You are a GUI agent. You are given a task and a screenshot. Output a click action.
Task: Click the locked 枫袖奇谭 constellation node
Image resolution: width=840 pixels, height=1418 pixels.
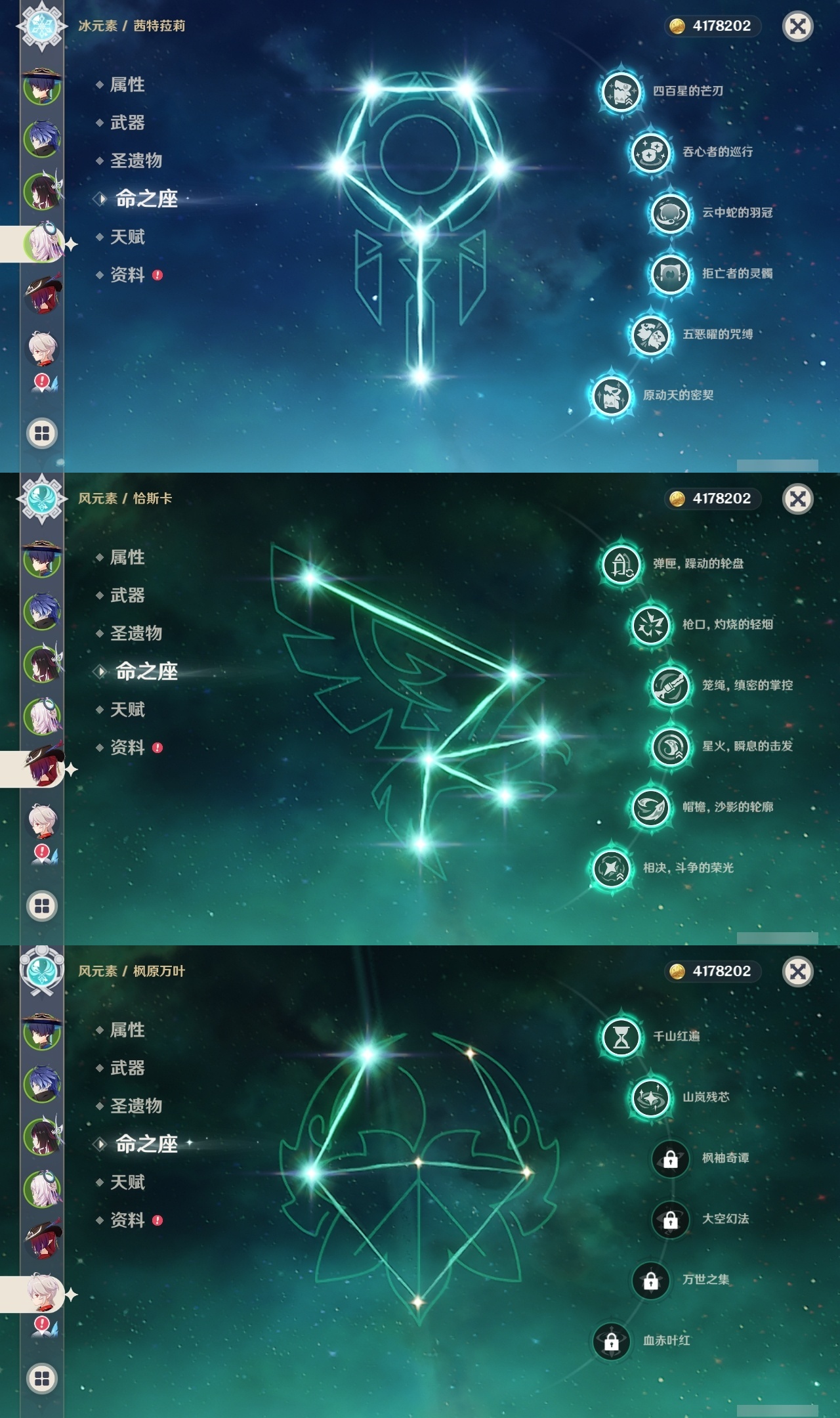pos(670,1159)
